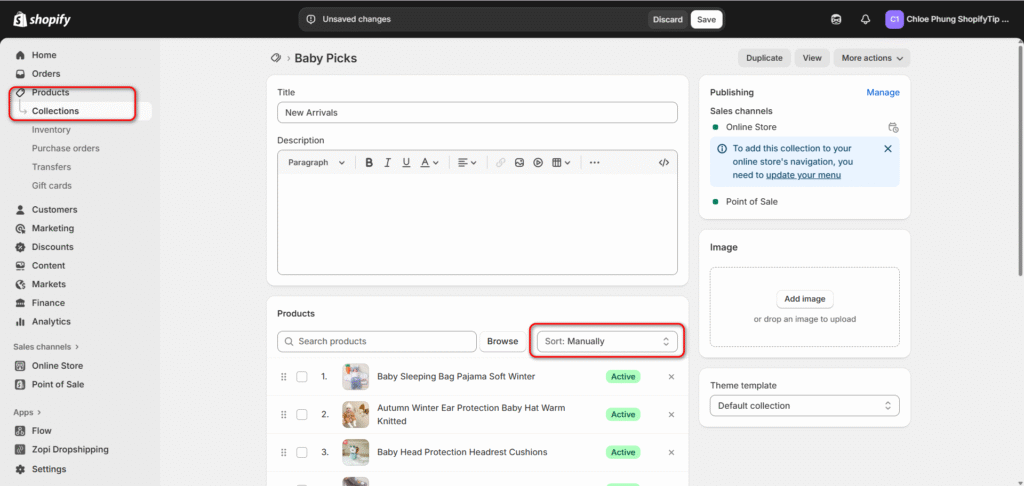1024x486 pixels.
Task: Check the Autumn Winter Ear Protection Hat
Action: click(x=302, y=414)
